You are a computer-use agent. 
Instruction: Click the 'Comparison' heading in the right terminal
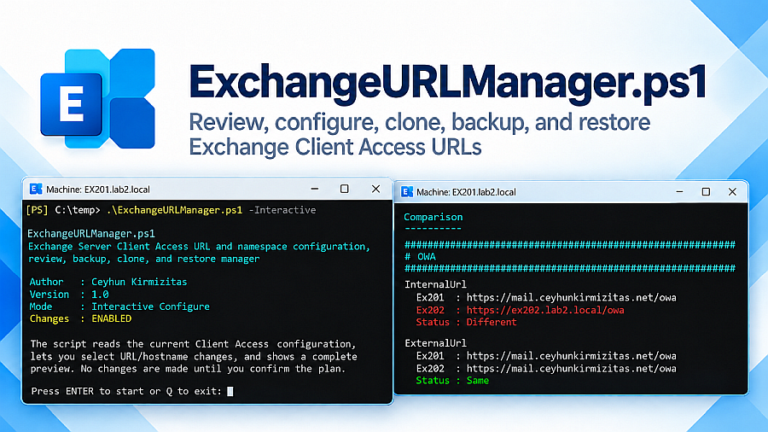click(433, 217)
